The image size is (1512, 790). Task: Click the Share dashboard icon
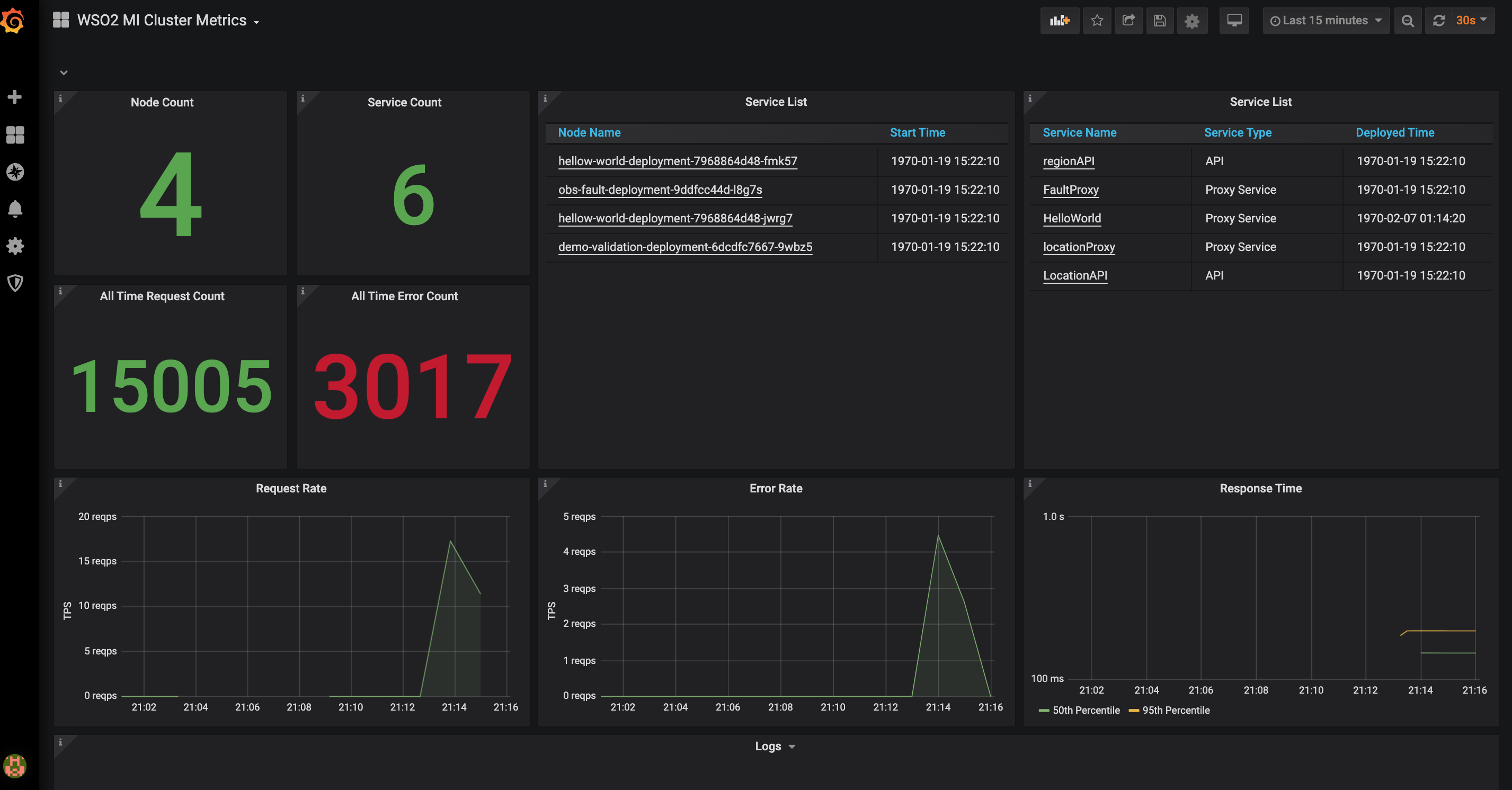[1128, 21]
